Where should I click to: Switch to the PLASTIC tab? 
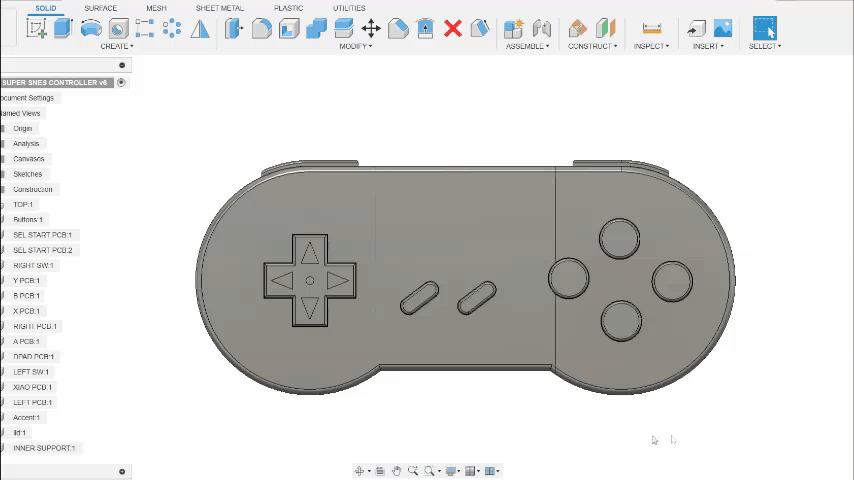pyautogui.click(x=288, y=8)
